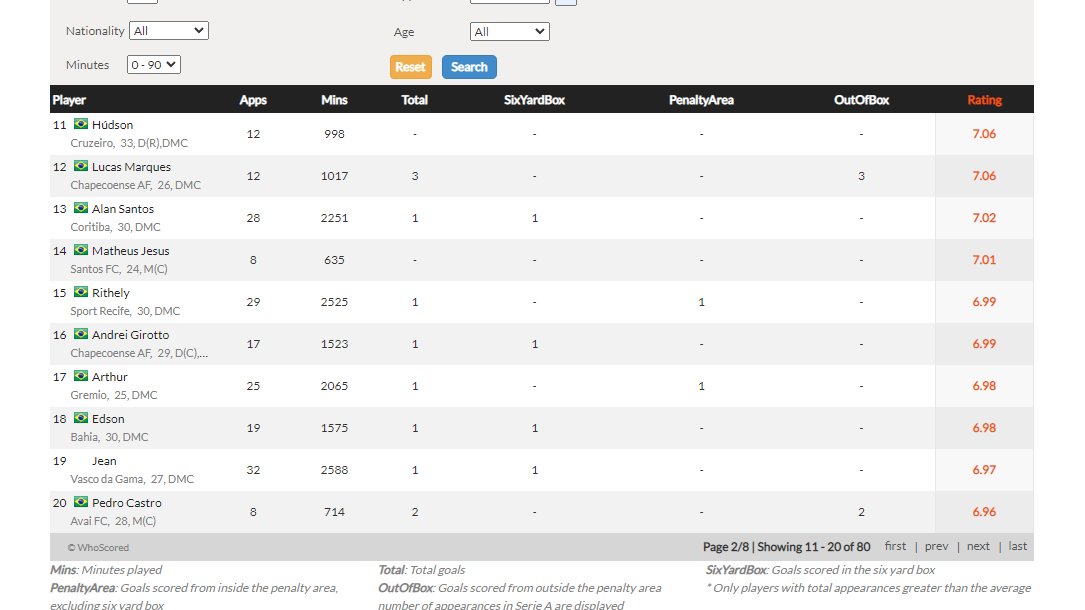Go to the first page link

(895, 546)
